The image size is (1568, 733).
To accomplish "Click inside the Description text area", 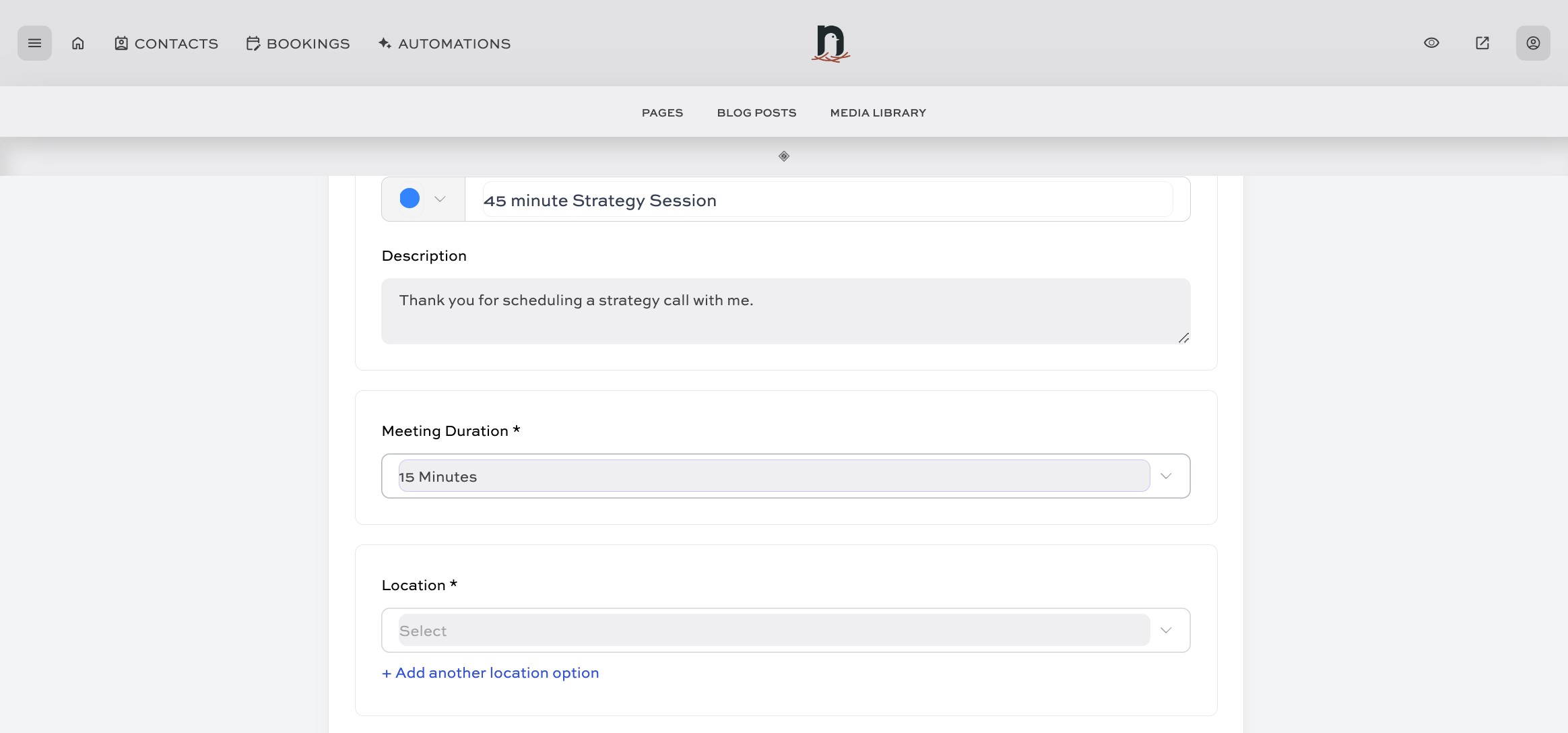I will (x=785, y=311).
